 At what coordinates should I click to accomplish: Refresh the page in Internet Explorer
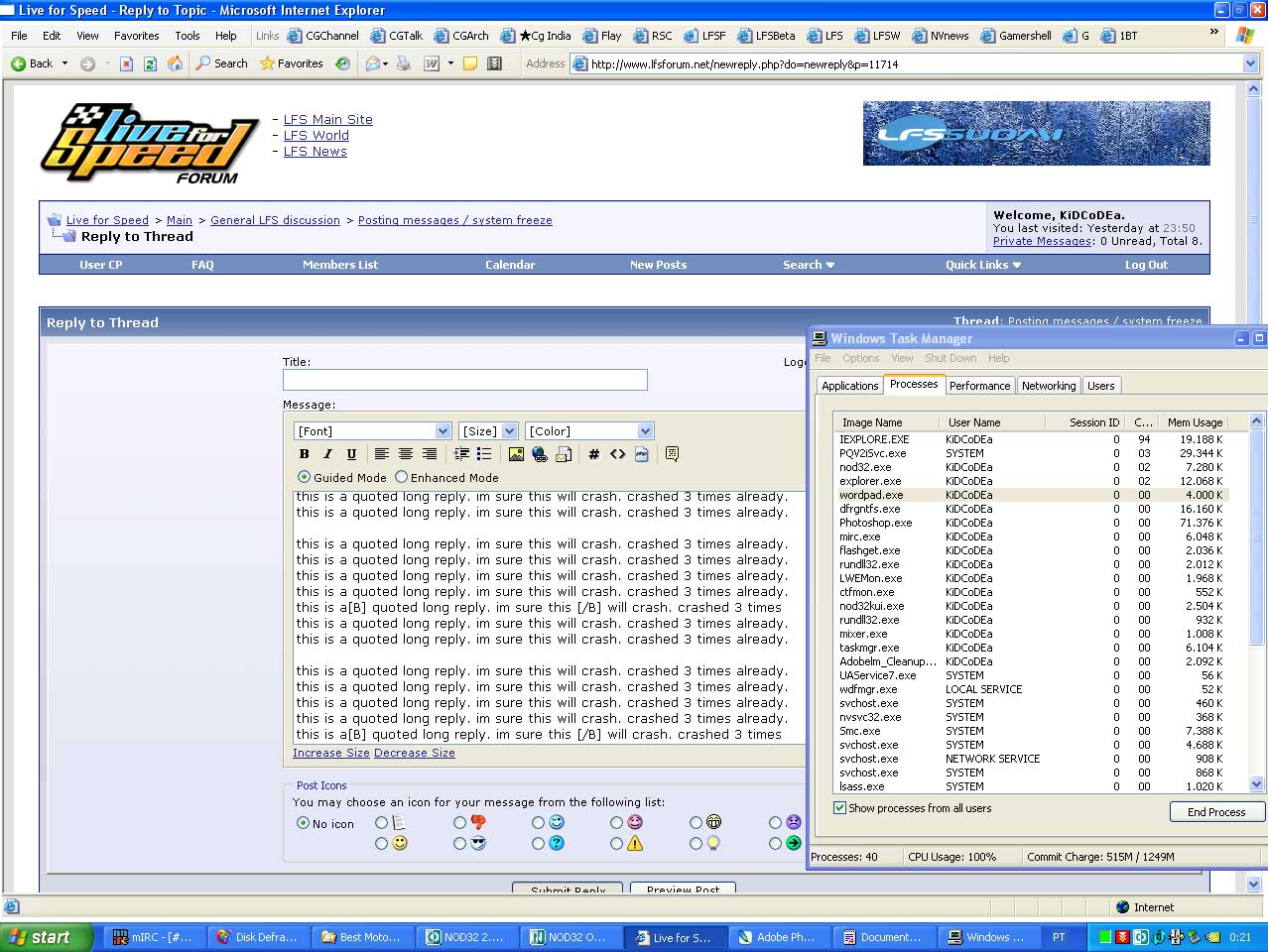tap(150, 63)
